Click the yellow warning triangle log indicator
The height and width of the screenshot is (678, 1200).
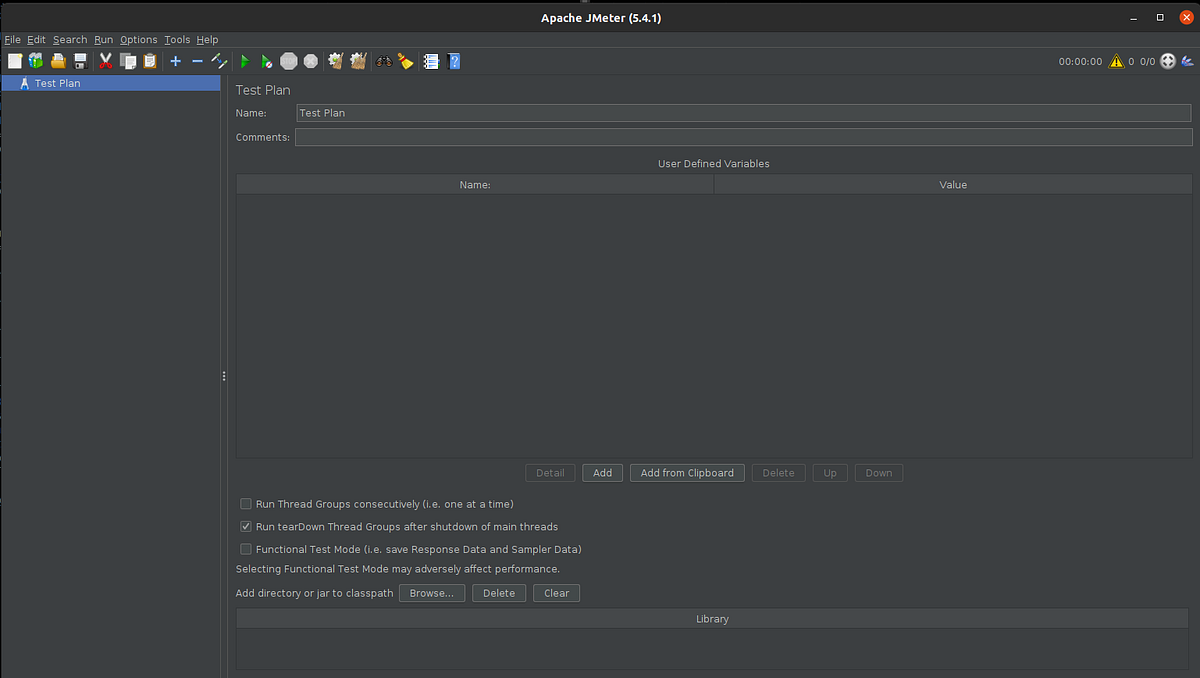[1116, 61]
